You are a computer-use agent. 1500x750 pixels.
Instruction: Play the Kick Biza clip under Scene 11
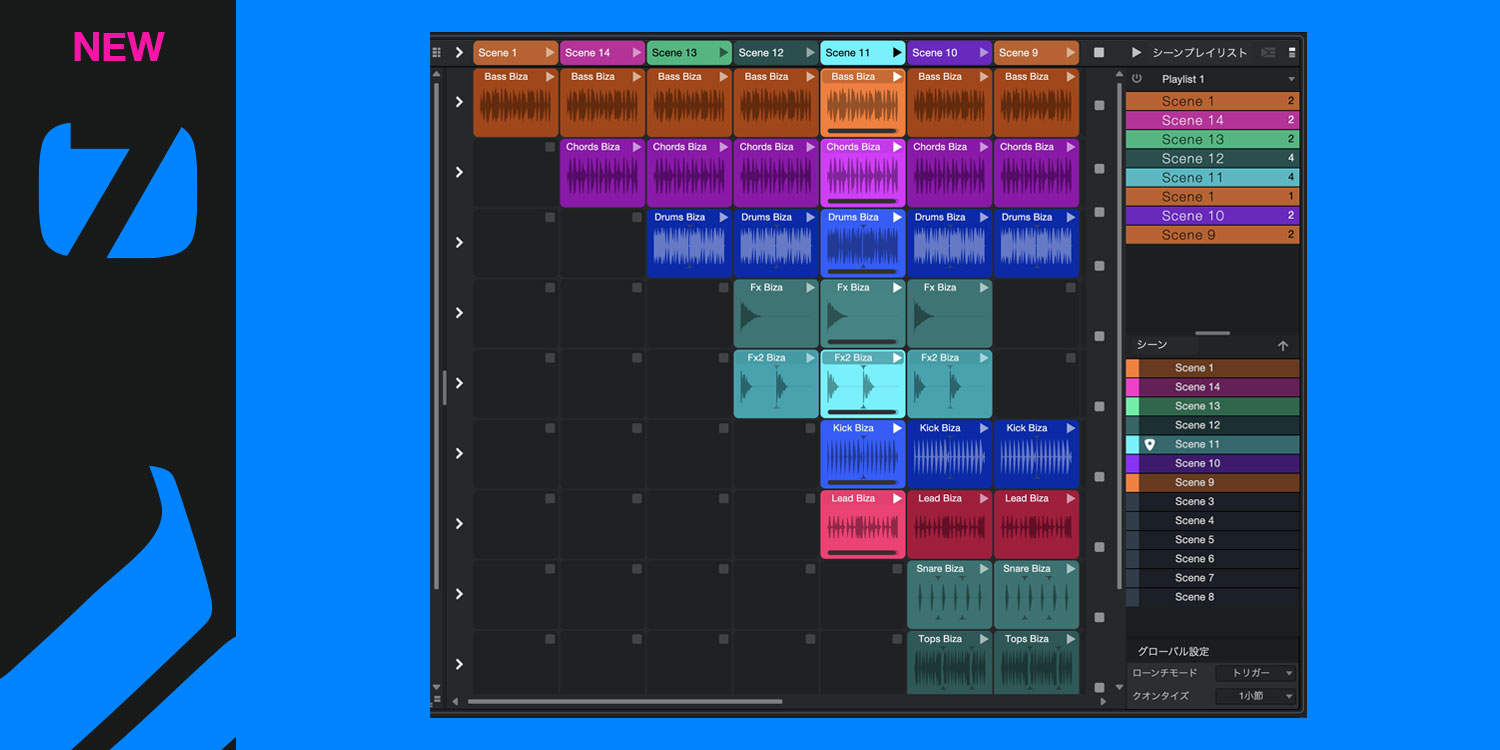(x=897, y=428)
